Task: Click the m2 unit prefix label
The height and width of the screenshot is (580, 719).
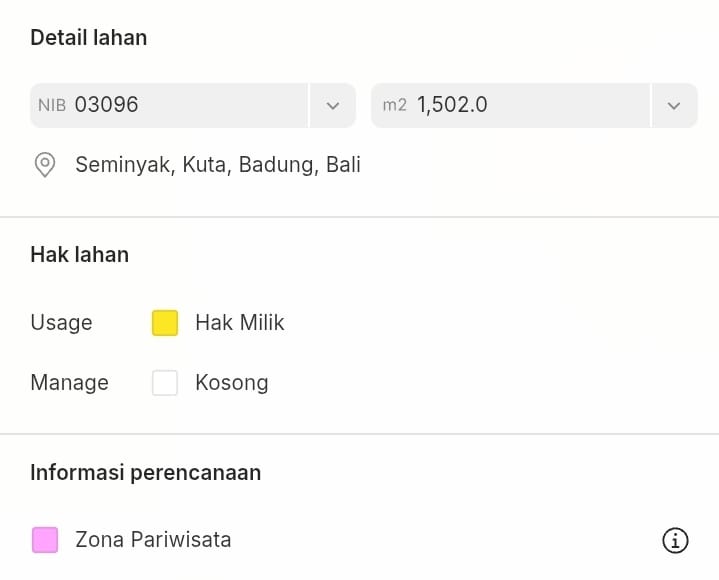Action: (x=394, y=105)
